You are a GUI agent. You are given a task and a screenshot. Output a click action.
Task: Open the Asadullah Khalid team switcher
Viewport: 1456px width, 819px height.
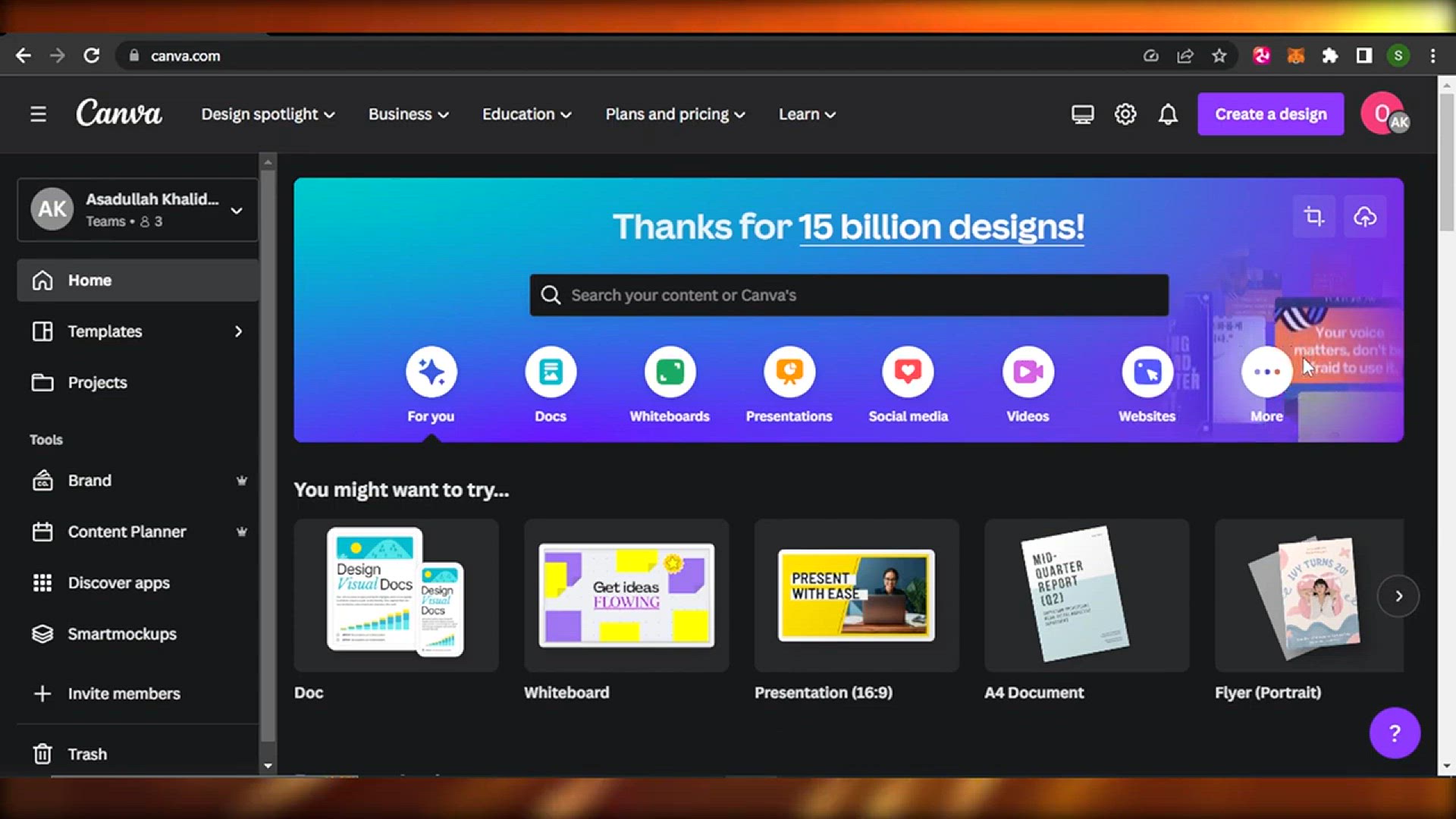coord(138,210)
